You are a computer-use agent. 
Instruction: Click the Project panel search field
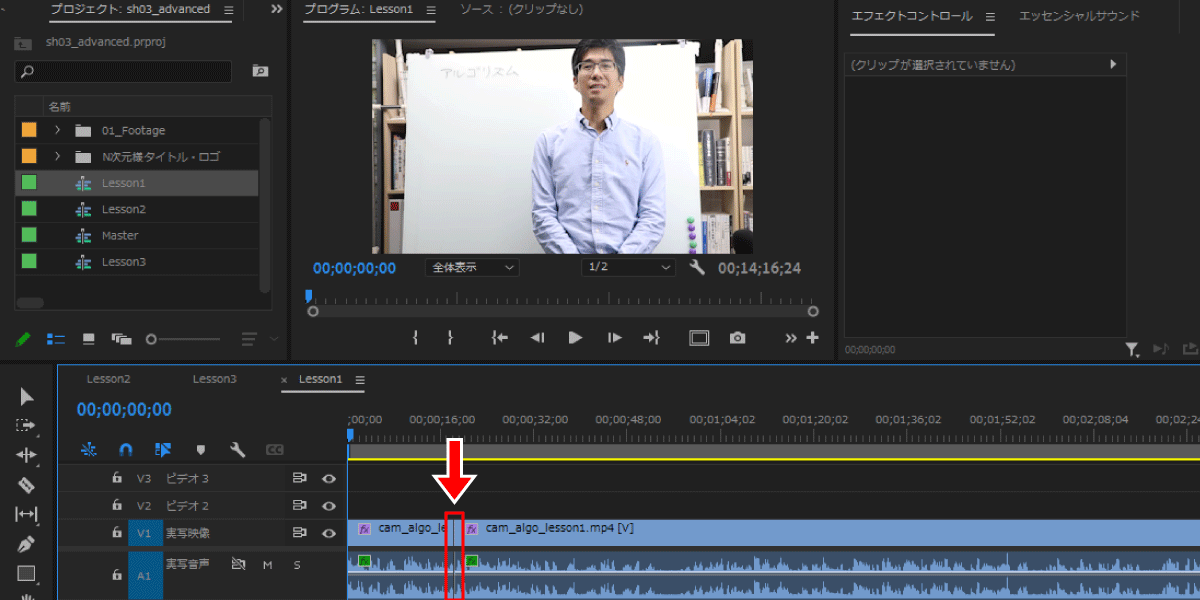point(124,71)
